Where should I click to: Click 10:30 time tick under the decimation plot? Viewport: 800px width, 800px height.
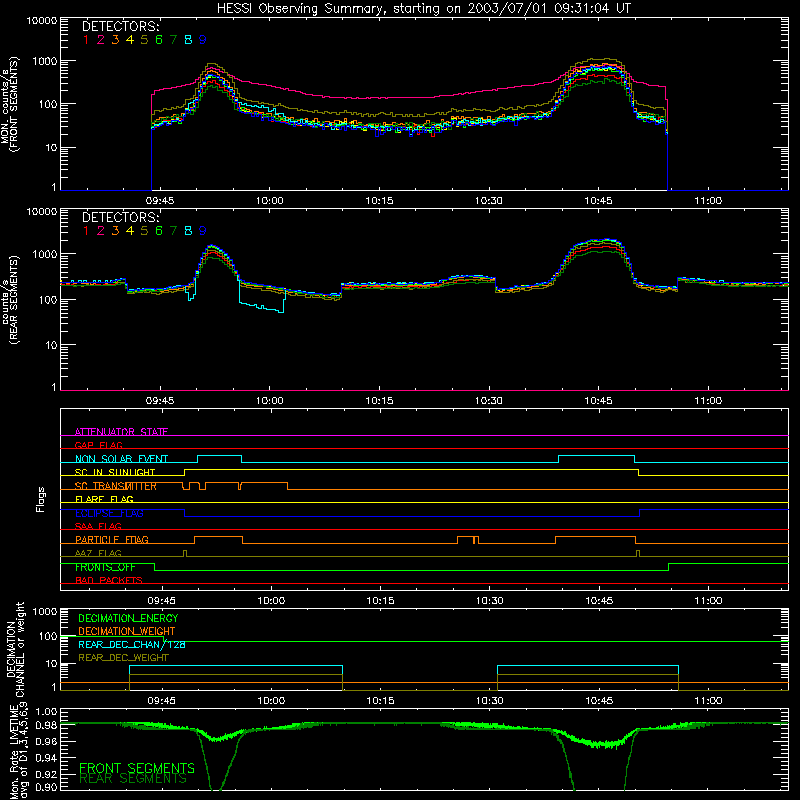click(490, 701)
